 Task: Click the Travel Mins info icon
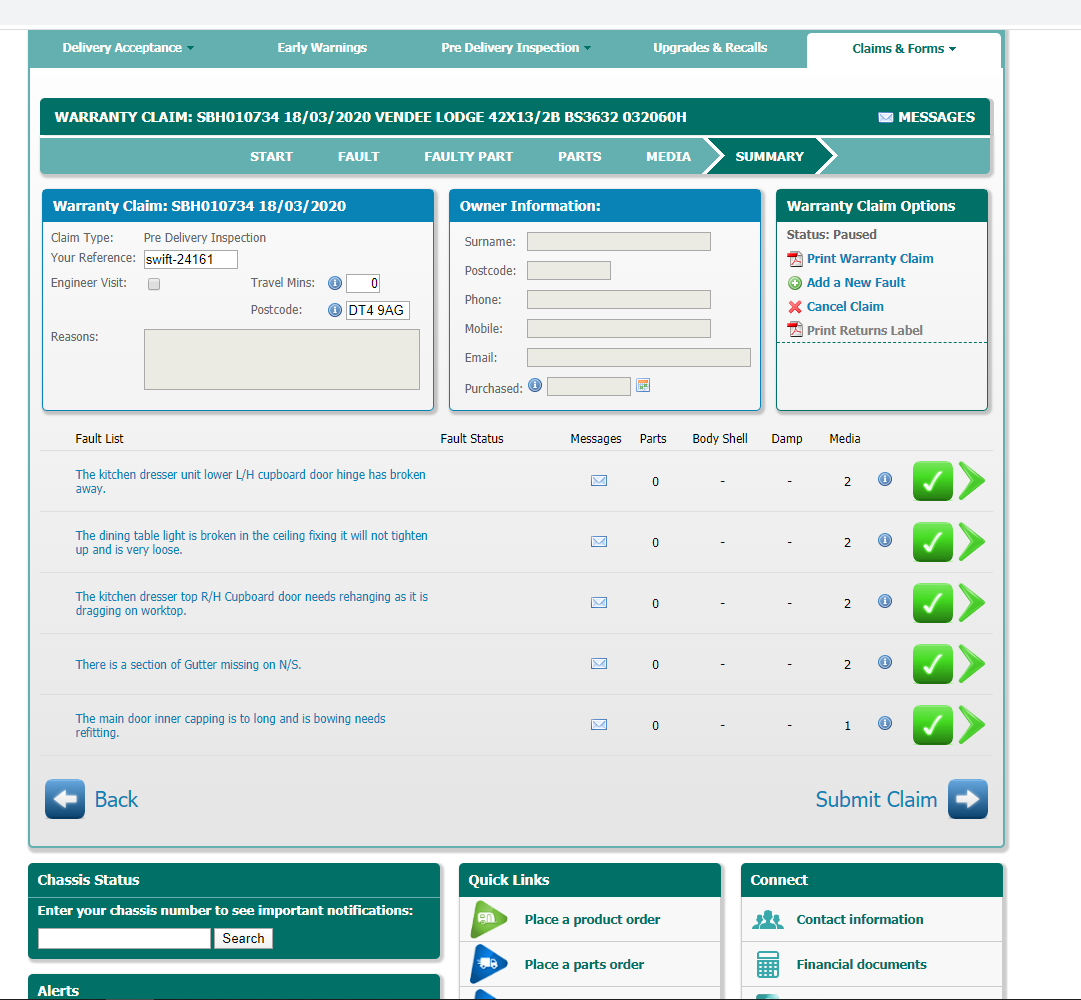point(335,283)
